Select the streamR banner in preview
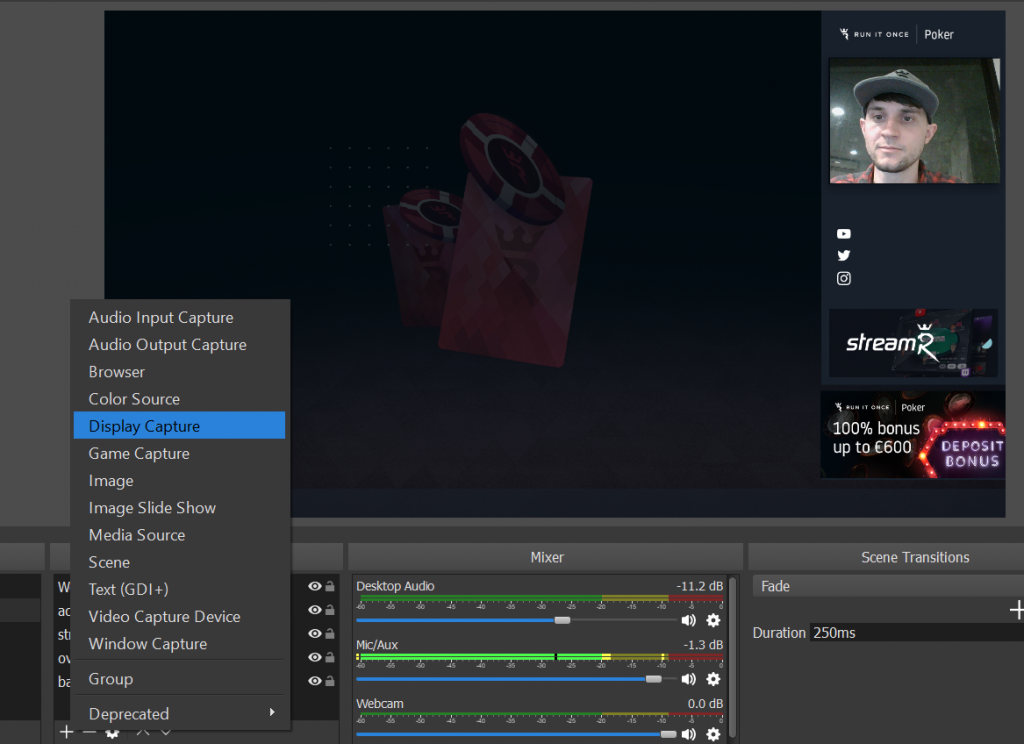The height and width of the screenshot is (744, 1024). 913,343
